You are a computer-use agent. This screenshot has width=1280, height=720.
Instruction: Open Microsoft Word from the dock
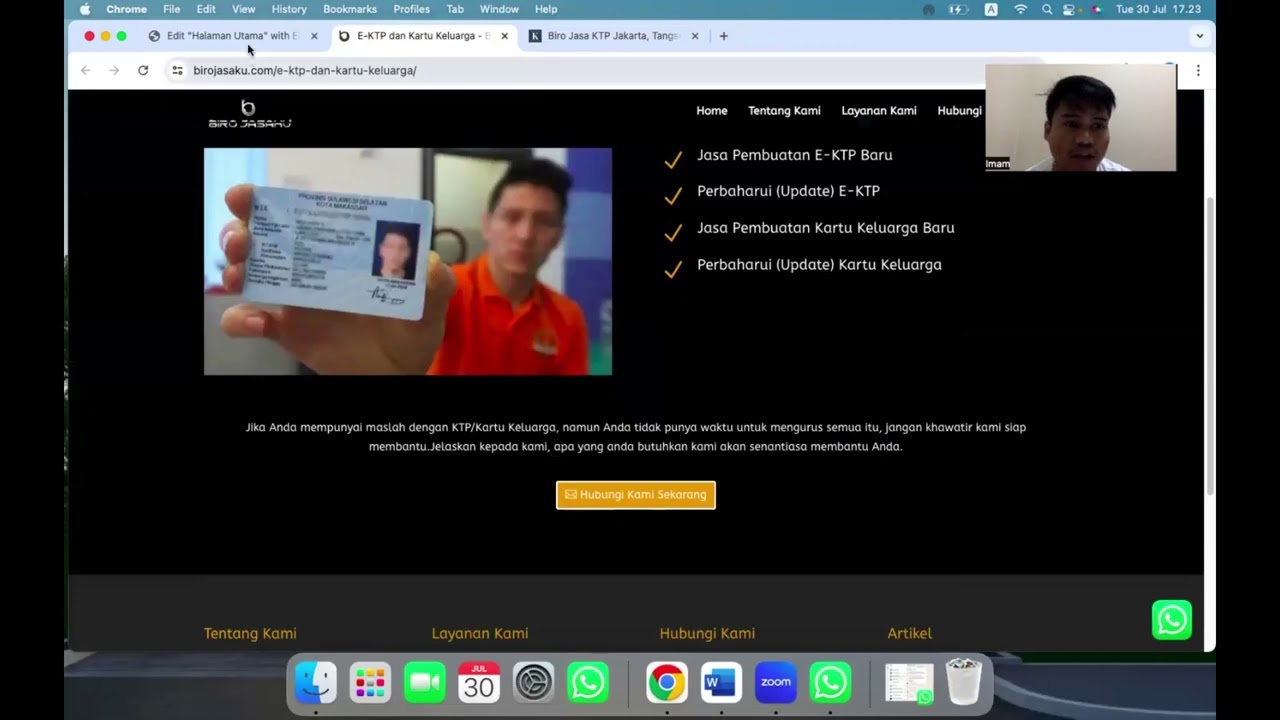tap(721, 683)
